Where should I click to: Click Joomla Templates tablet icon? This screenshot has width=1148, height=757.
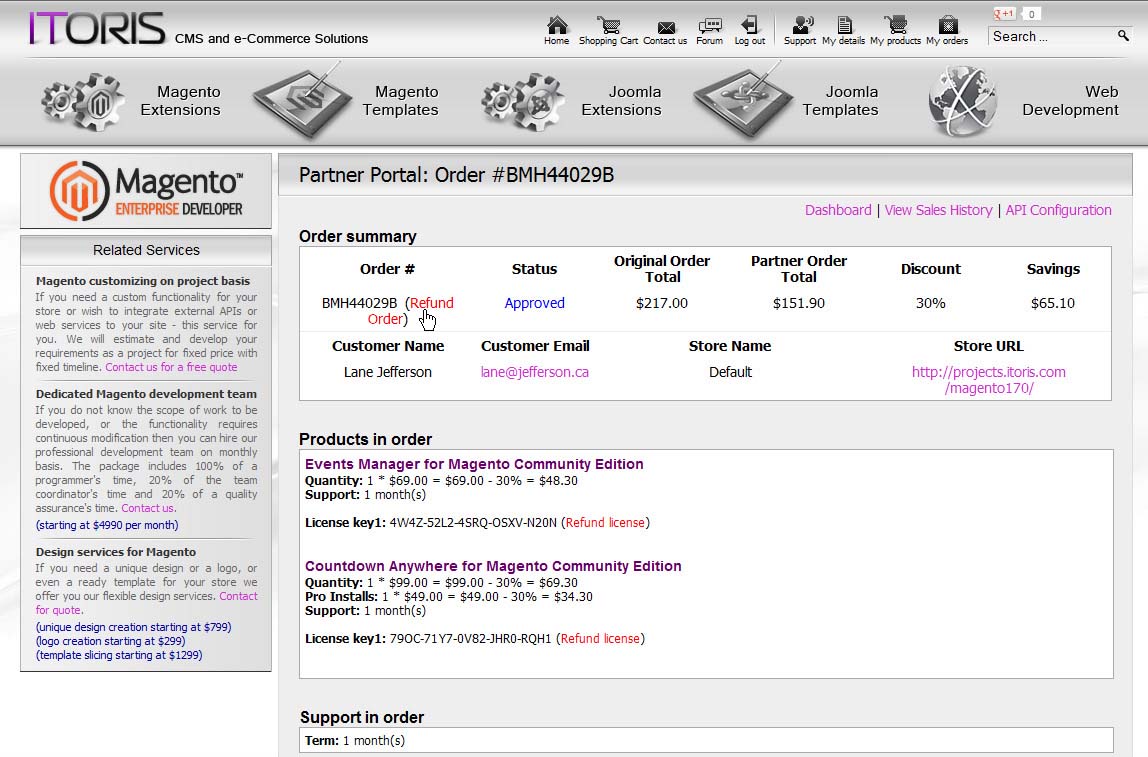click(744, 102)
